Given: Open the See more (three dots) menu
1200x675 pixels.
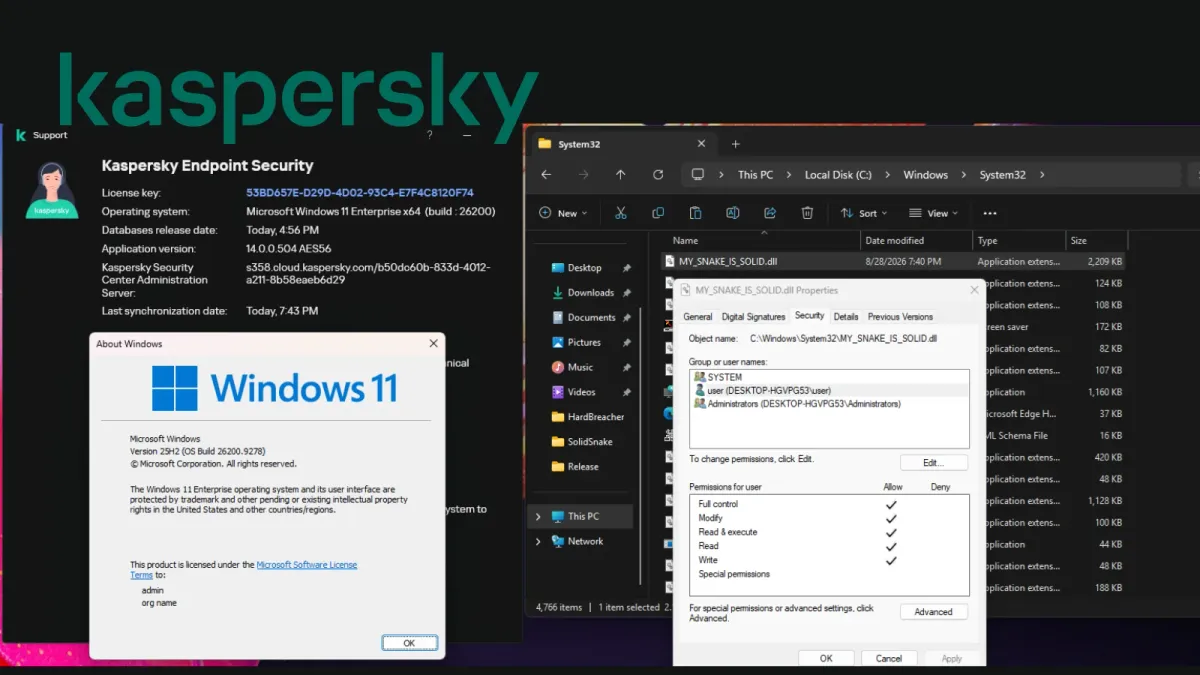Looking at the screenshot, I should [990, 213].
